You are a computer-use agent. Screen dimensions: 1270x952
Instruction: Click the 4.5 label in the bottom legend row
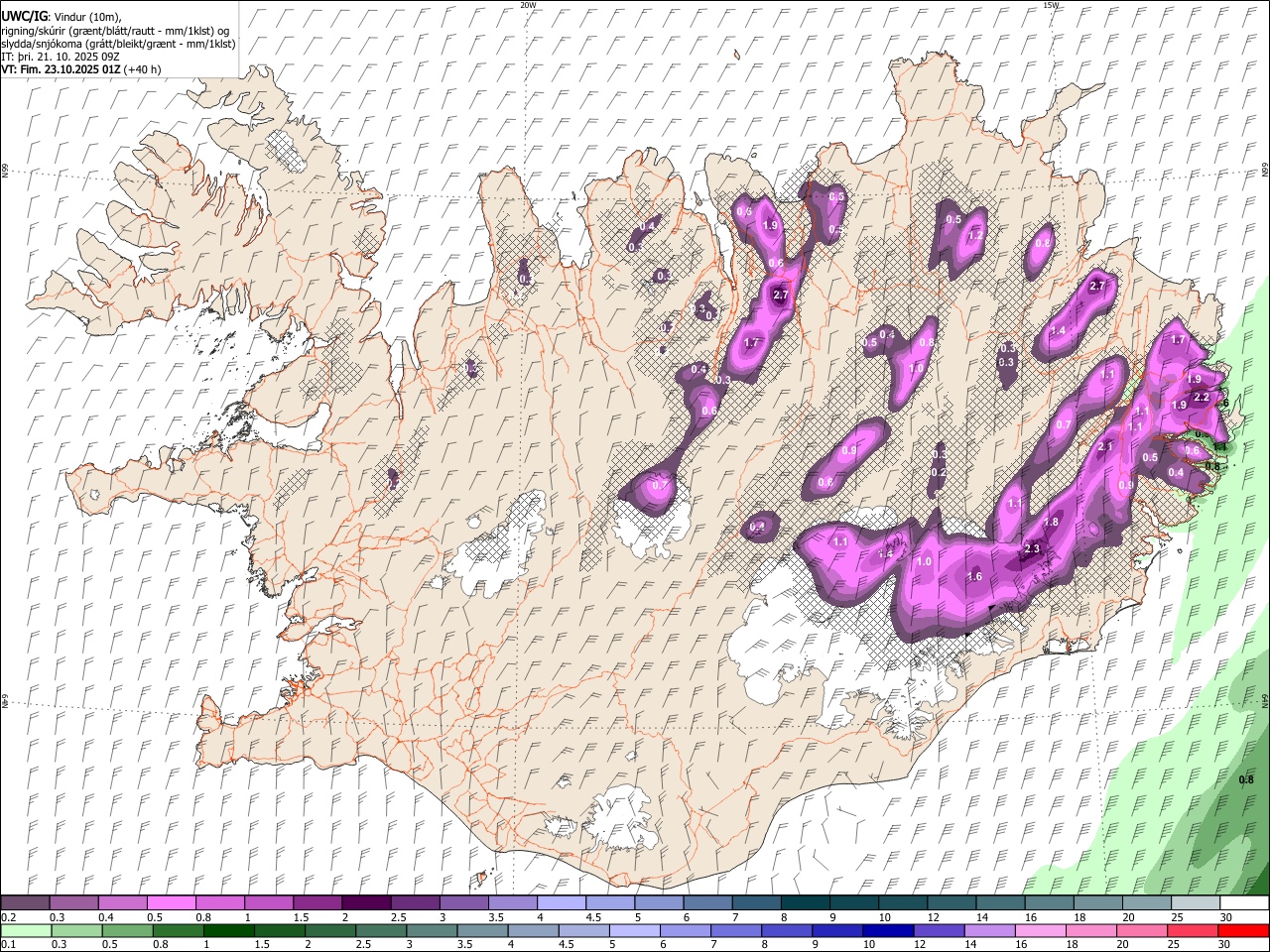pos(567,944)
